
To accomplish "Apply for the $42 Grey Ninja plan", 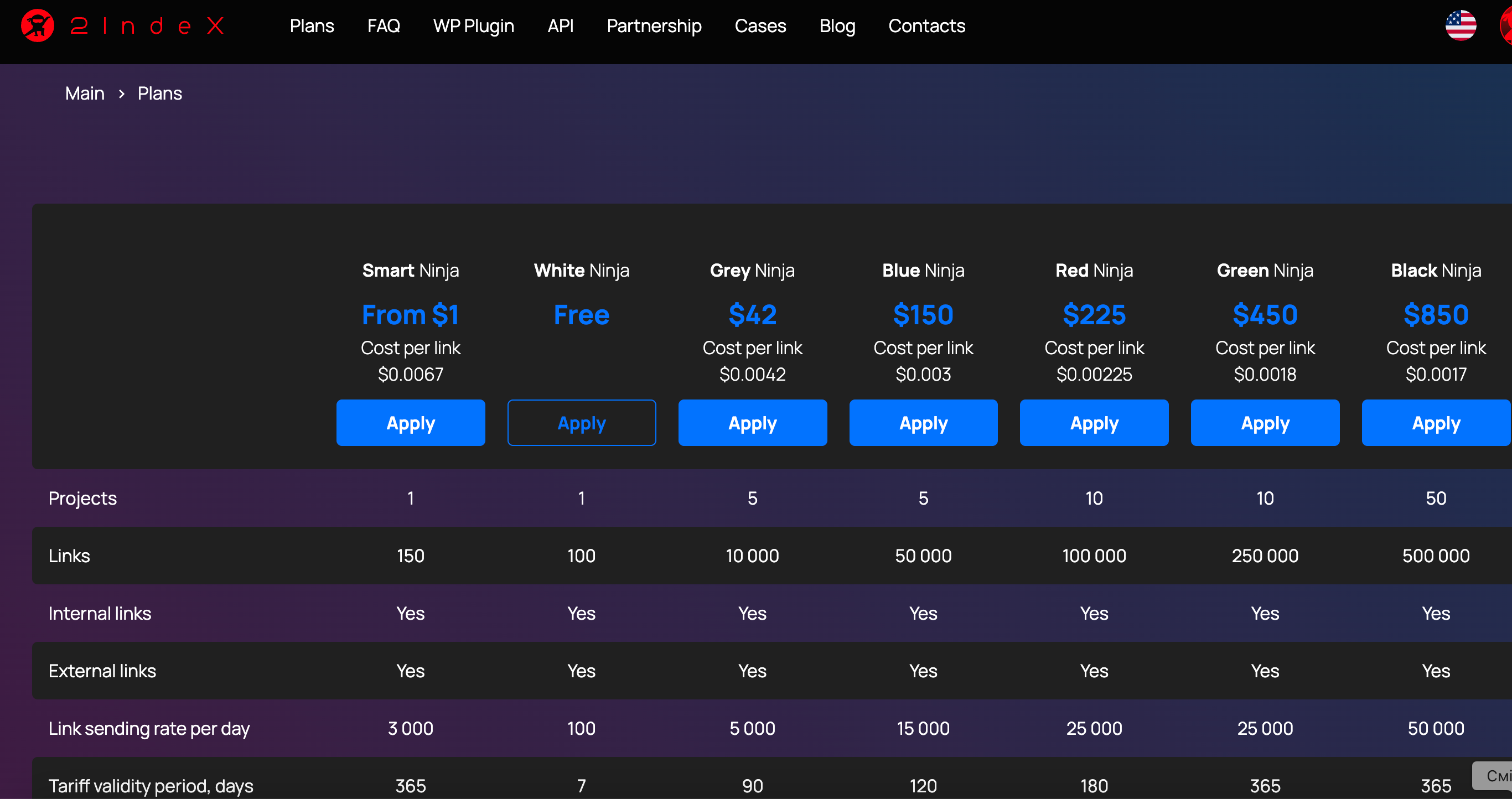I will click(x=752, y=423).
